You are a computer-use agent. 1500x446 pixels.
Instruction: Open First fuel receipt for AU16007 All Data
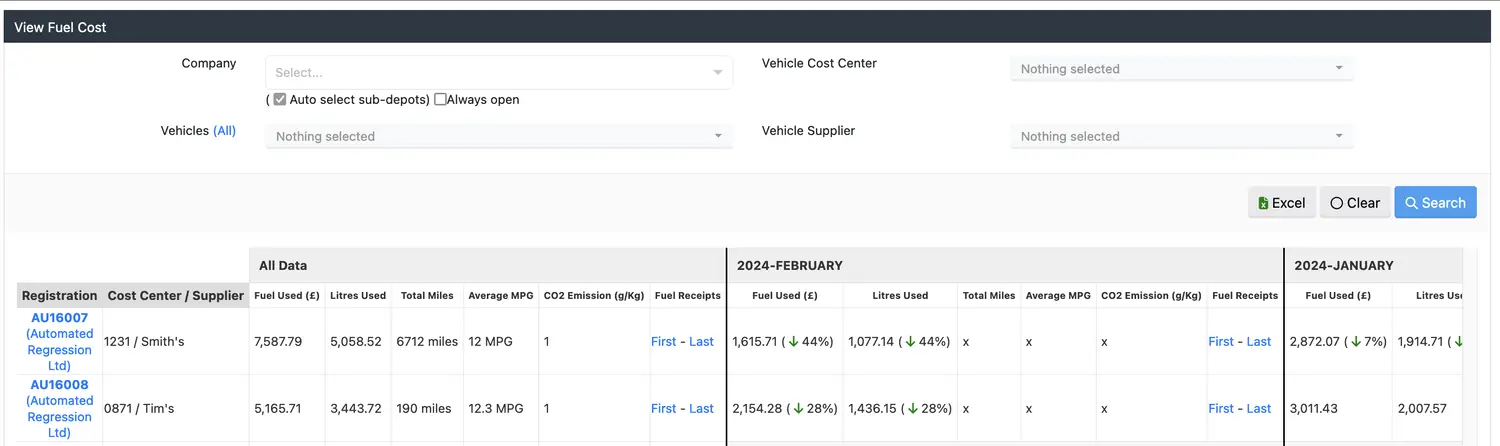click(x=663, y=342)
